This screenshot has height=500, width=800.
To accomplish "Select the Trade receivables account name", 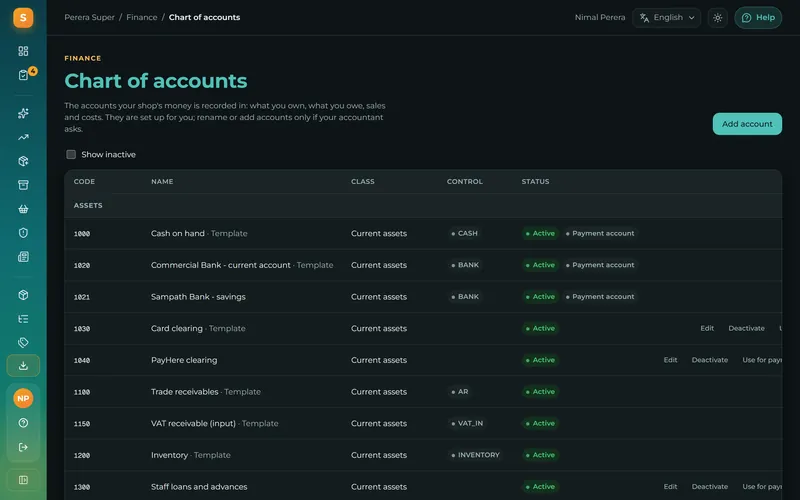I will click(184, 392).
